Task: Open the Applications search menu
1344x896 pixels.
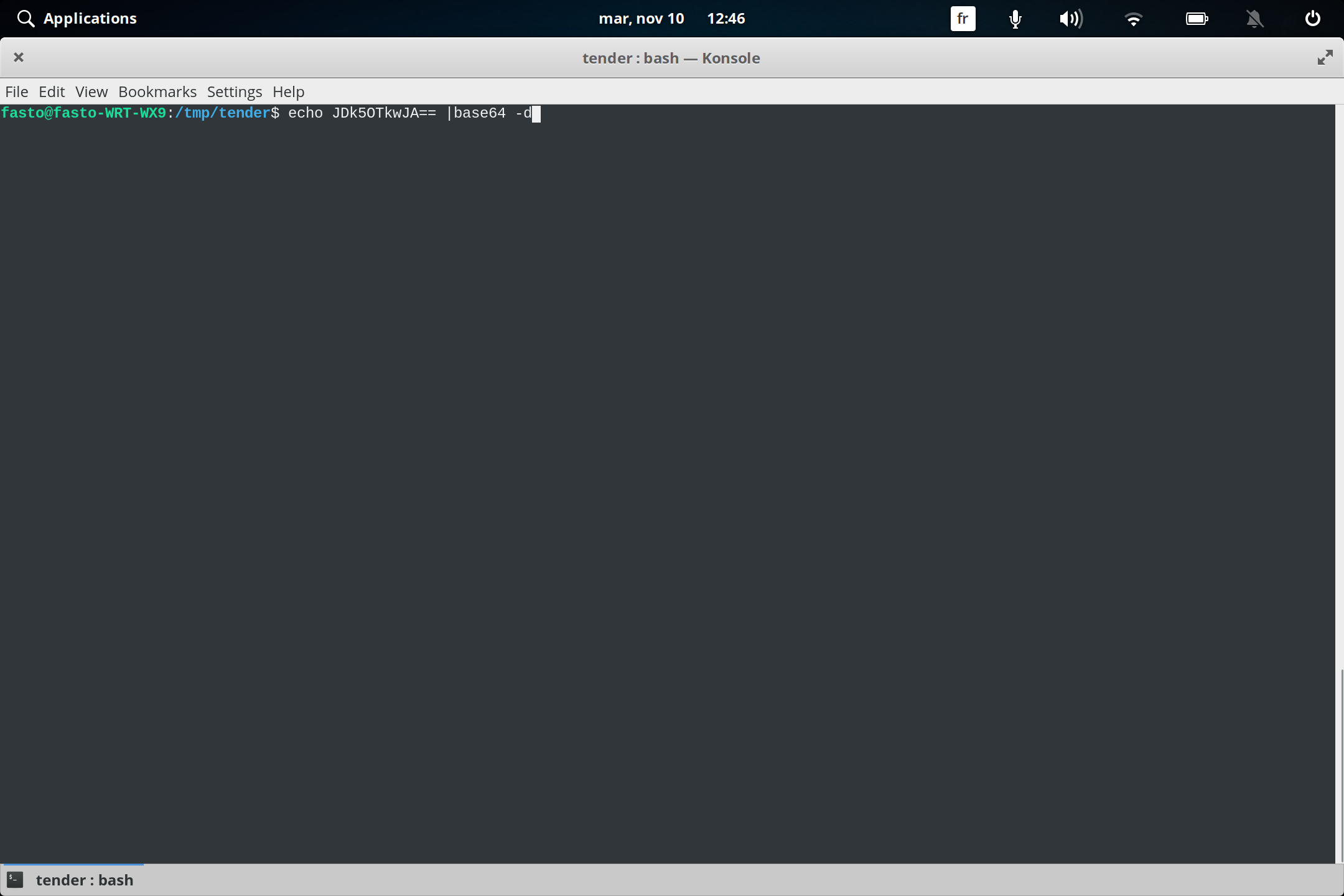Action: click(x=76, y=18)
